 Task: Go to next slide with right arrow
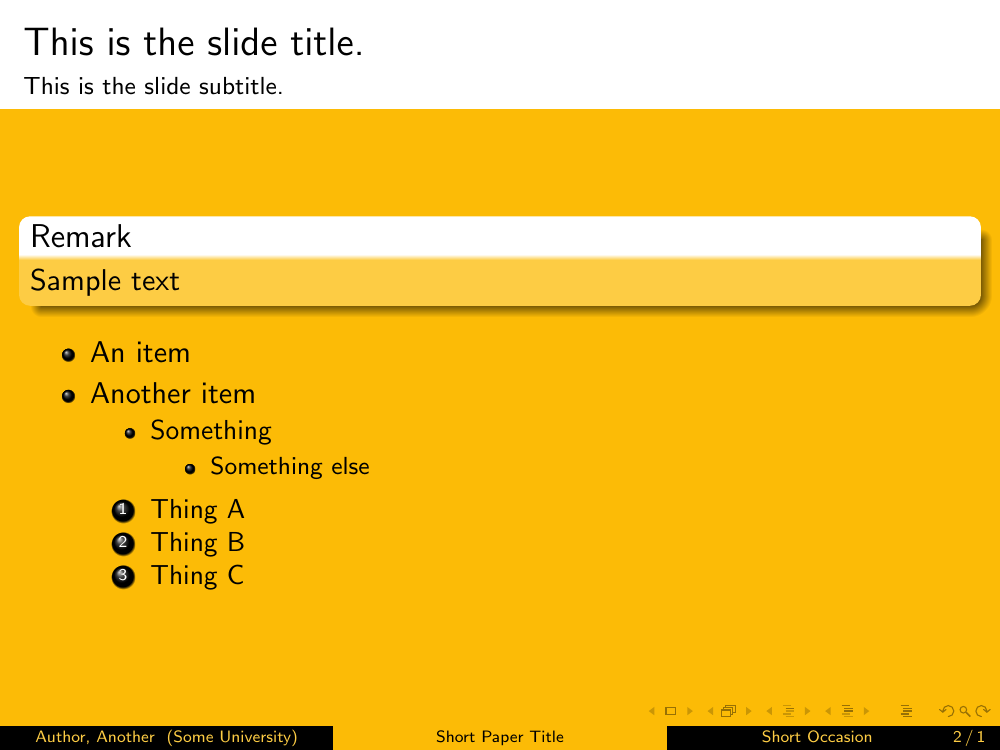[689, 712]
